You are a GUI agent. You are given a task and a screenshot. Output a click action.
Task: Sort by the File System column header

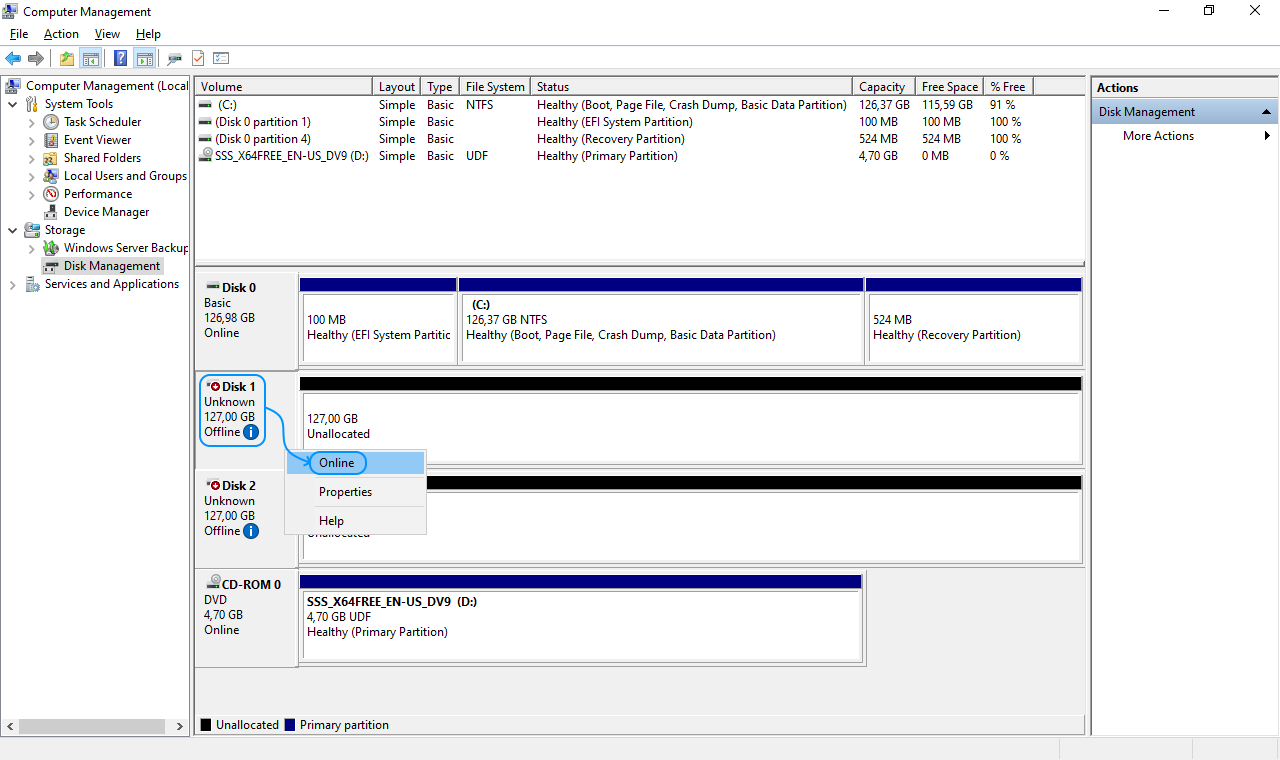tap(495, 87)
